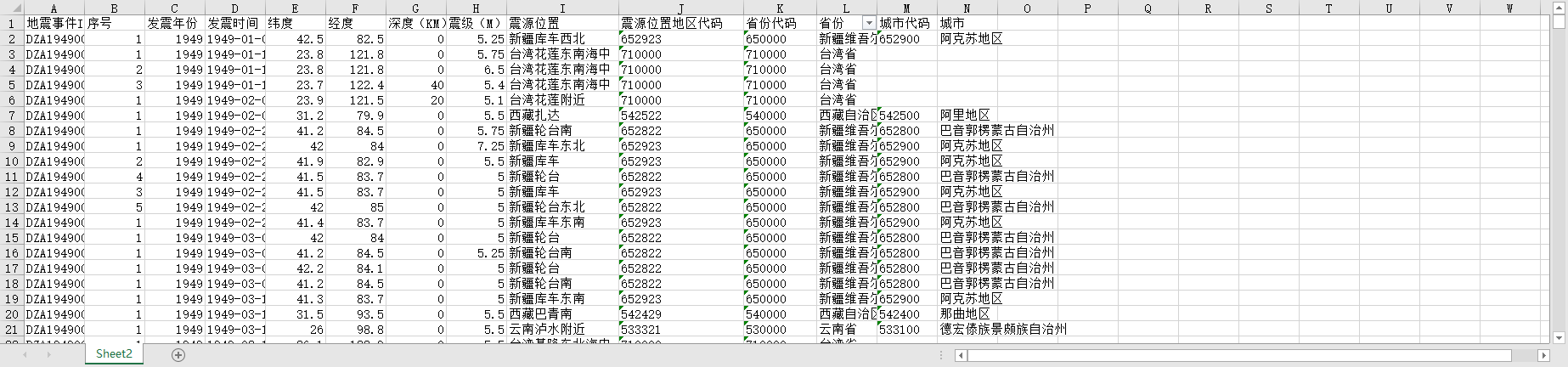Click the 序号 header cell
This screenshot has width=1568, height=367.
pos(115,23)
